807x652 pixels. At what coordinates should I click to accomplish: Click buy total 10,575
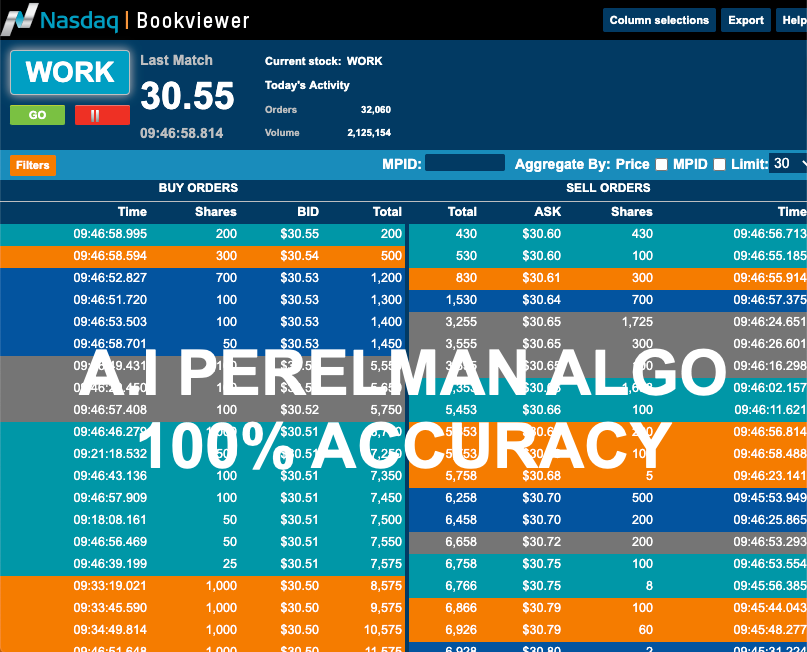pos(383,630)
